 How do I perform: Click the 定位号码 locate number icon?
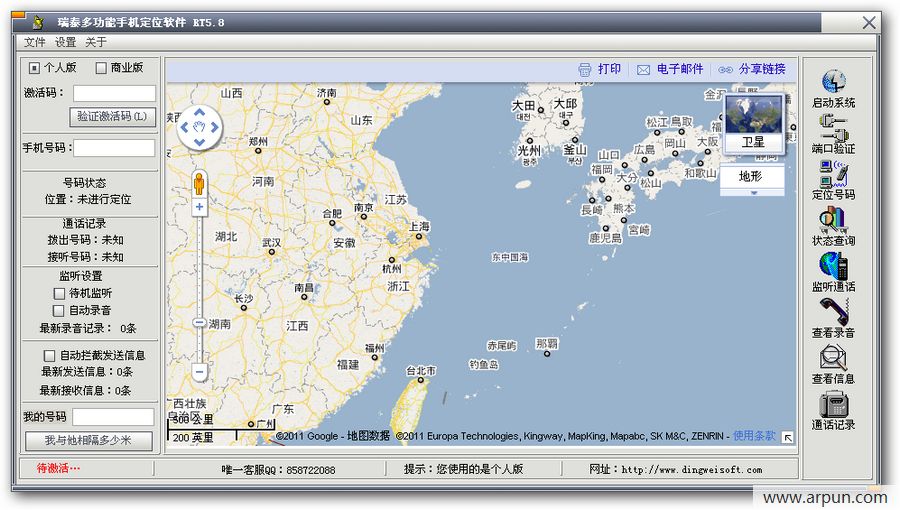[x=833, y=174]
